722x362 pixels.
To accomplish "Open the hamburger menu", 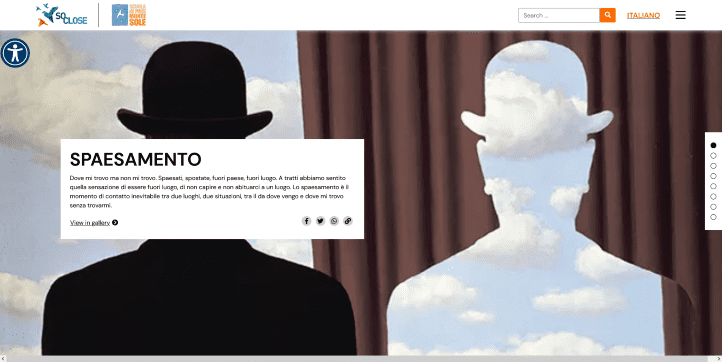I will [x=681, y=15].
